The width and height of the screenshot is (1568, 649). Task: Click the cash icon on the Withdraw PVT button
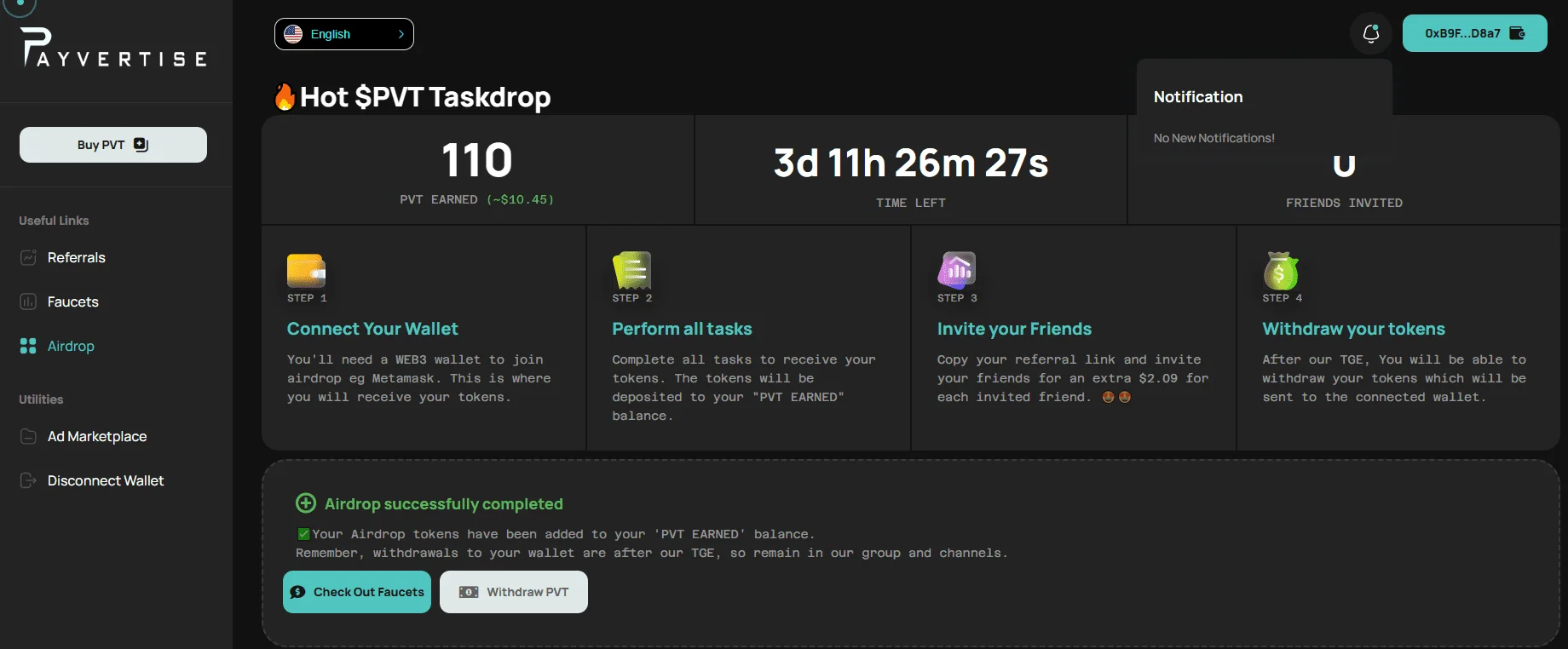[x=469, y=592]
